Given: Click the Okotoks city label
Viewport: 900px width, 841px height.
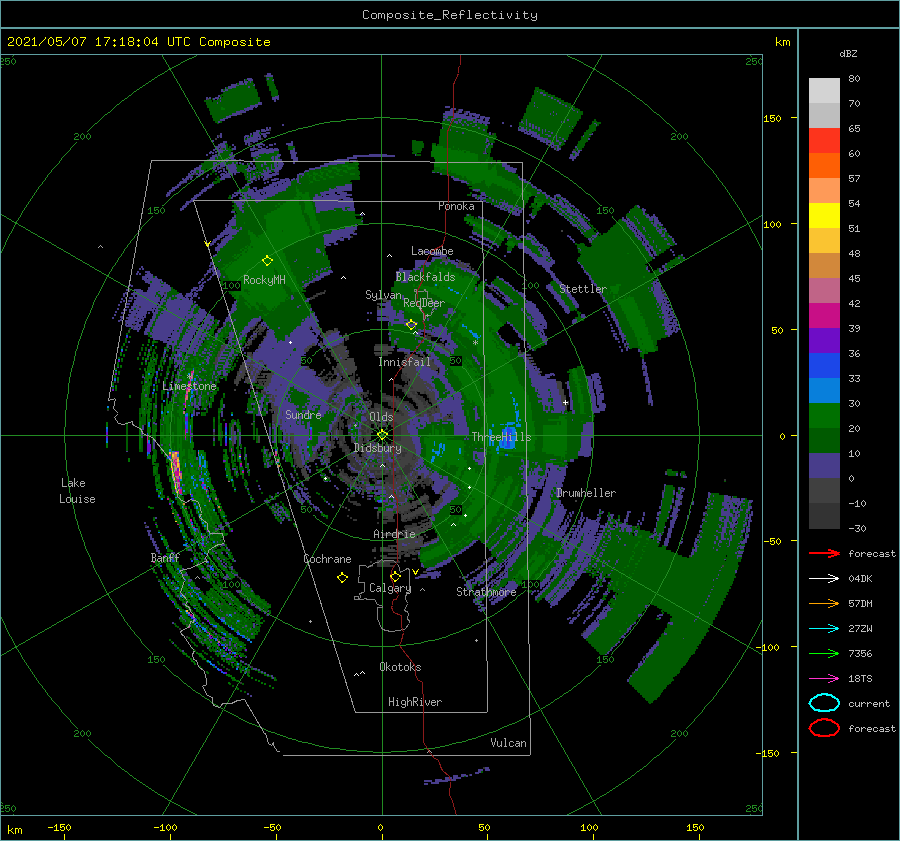Looking at the screenshot, I should (x=400, y=667).
